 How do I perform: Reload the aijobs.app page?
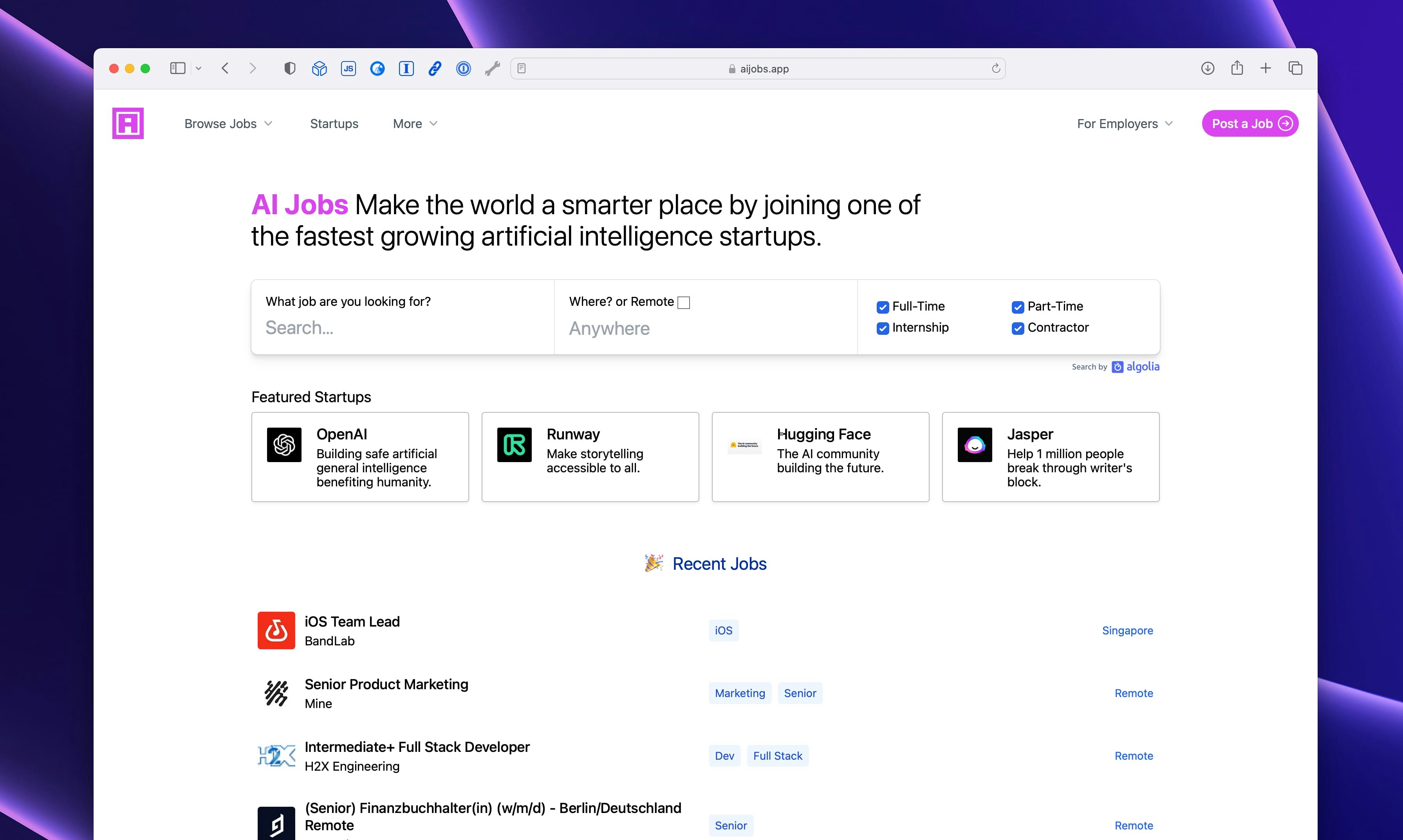pyautogui.click(x=995, y=69)
